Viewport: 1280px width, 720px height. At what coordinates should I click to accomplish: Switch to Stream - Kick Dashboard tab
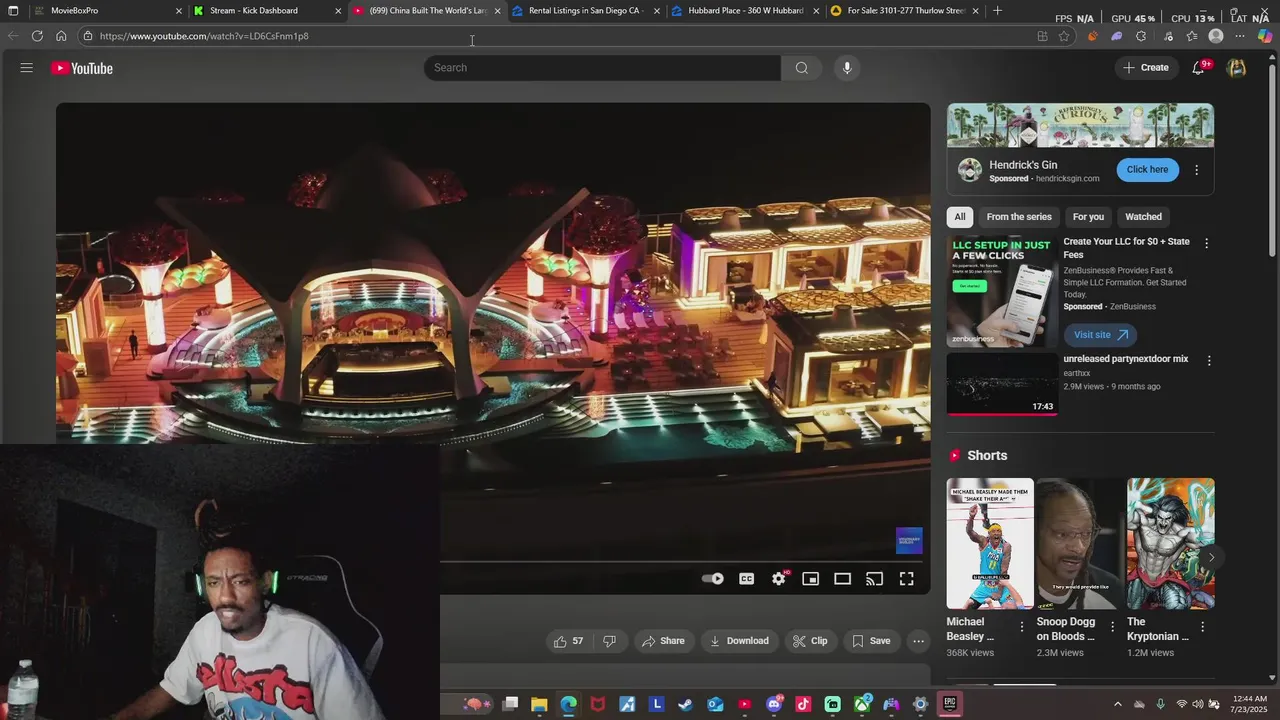(x=265, y=11)
